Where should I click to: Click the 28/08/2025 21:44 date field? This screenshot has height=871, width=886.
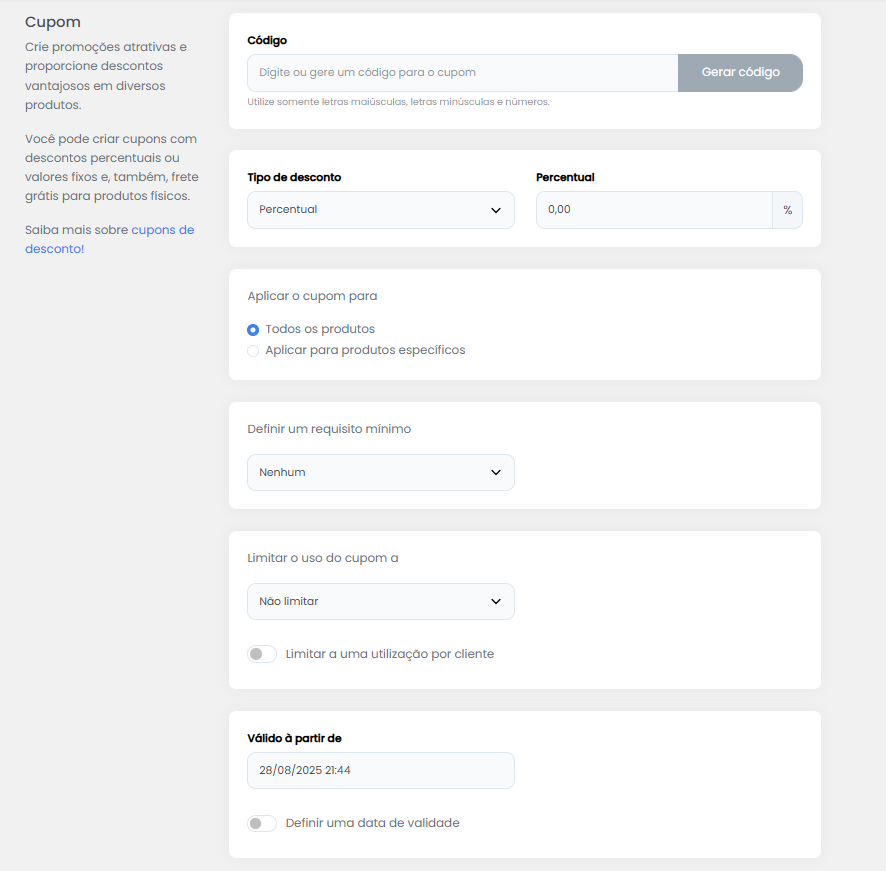(381, 770)
